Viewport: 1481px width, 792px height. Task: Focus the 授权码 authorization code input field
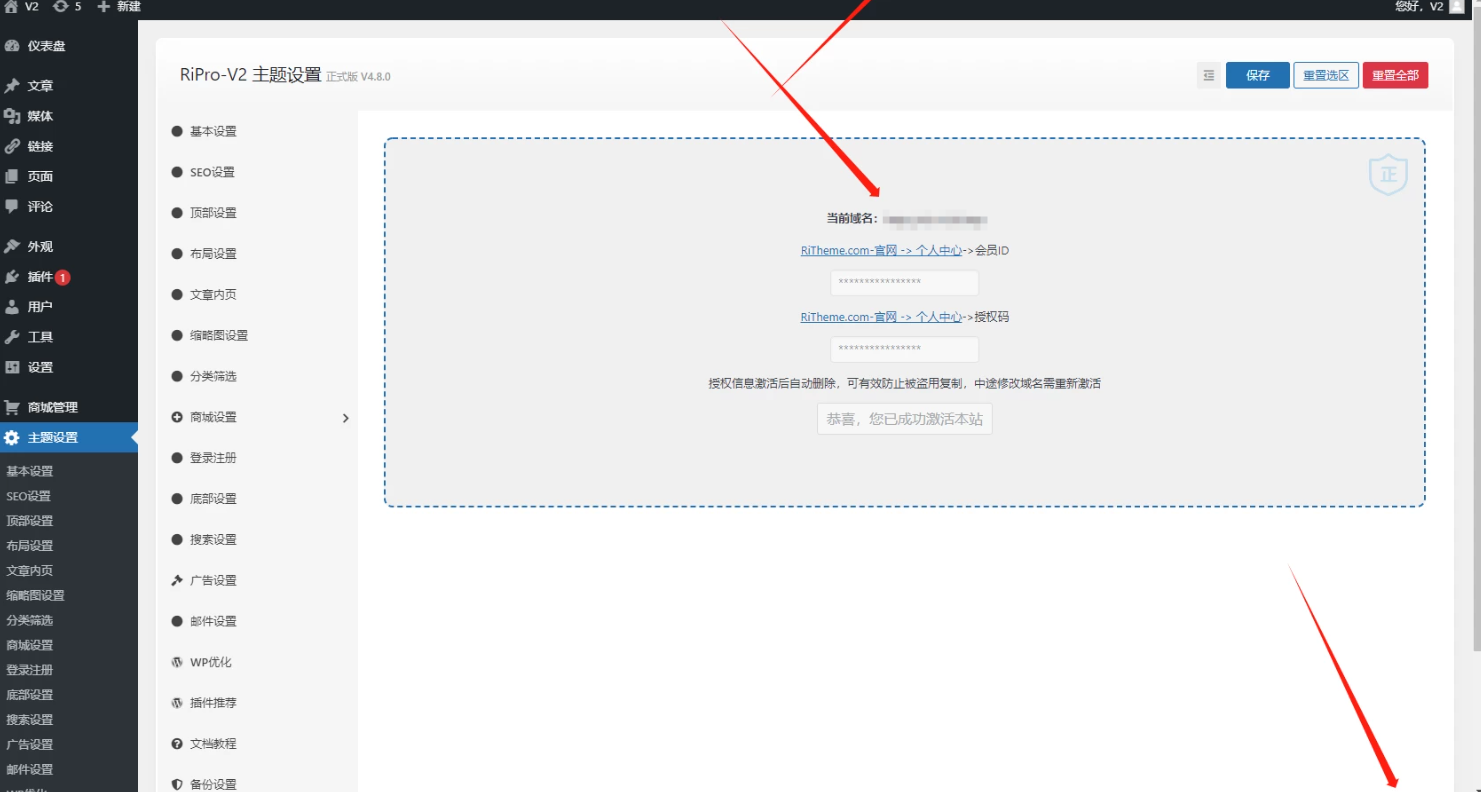[x=905, y=349]
